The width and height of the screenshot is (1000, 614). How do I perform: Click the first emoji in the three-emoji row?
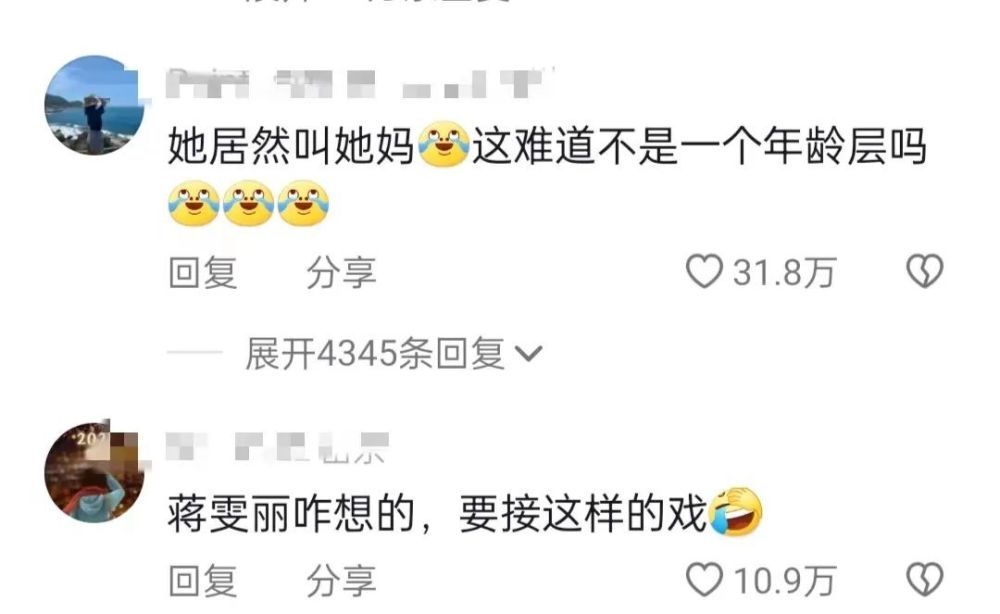point(194,203)
